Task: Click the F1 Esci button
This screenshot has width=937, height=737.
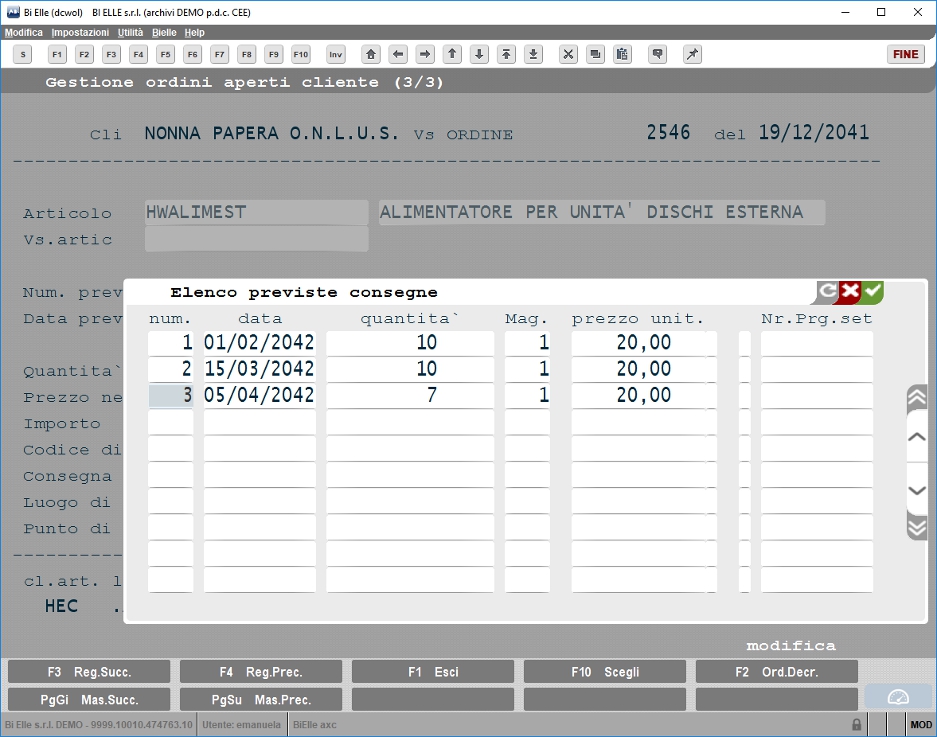Action: (x=433, y=672)
